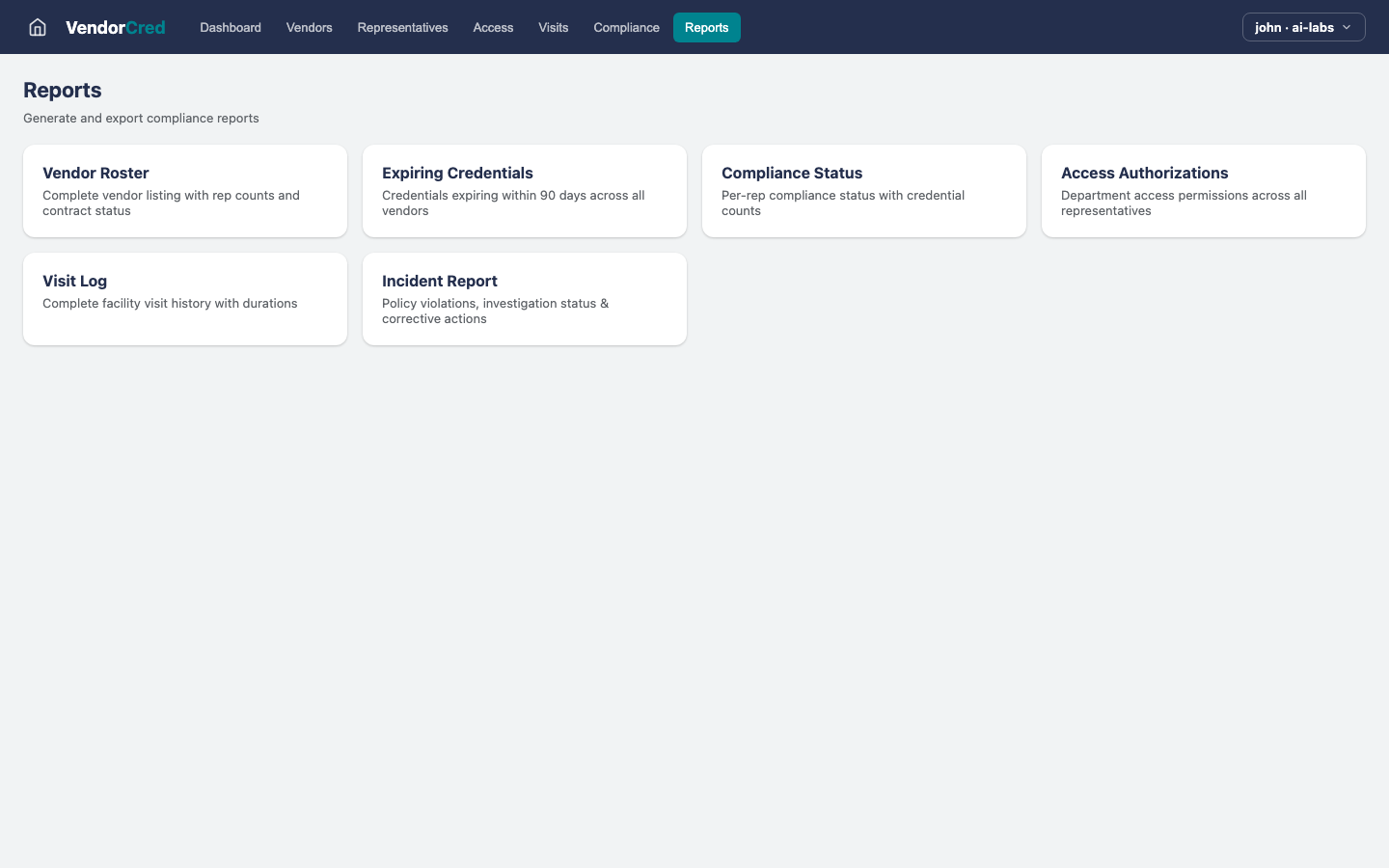Select the active Reports tab
Viewport: 1389px width, 868px height.
point(707,27)
